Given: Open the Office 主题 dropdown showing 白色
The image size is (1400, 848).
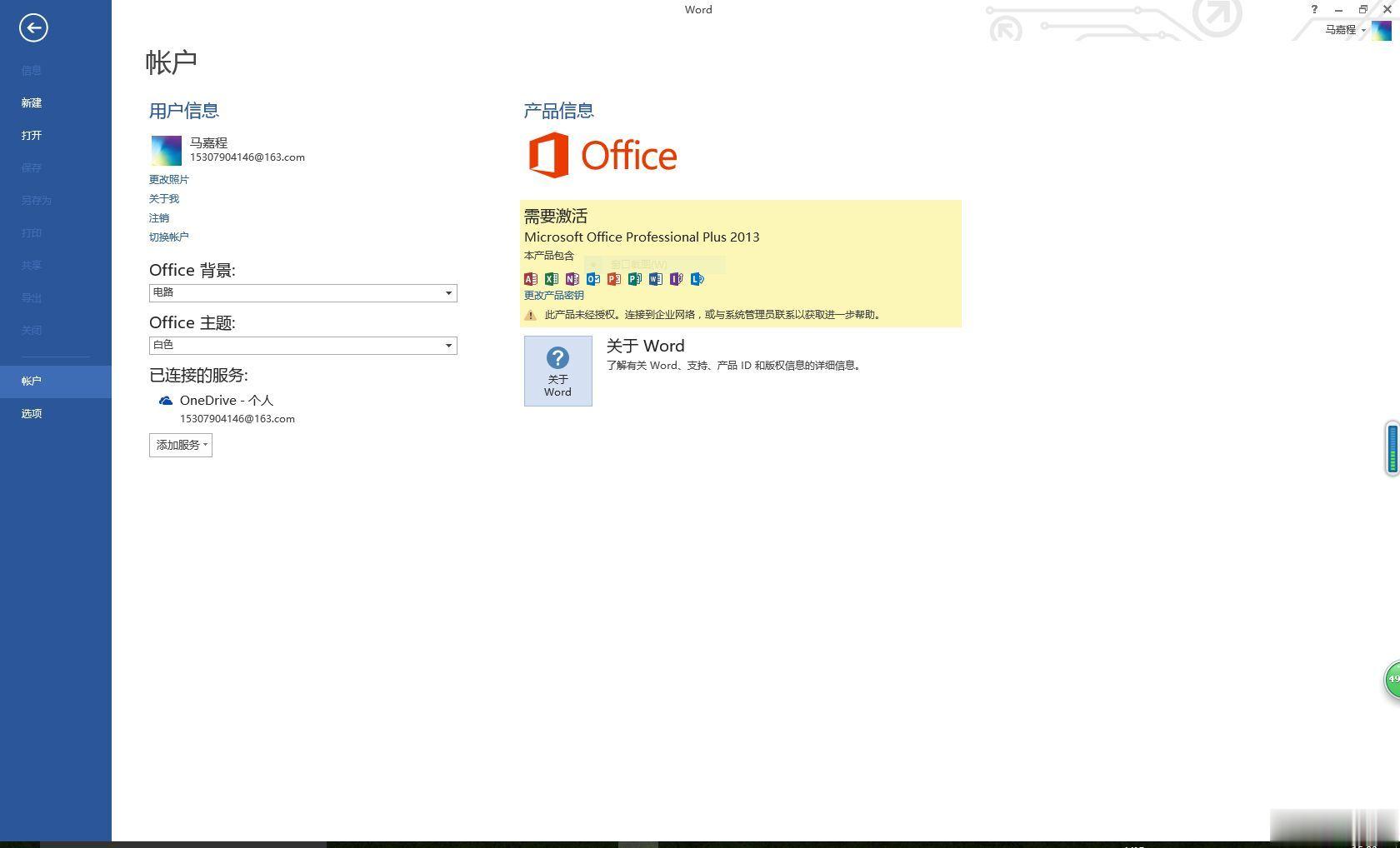Looking at the screenshot, I should tap(302, 345).
